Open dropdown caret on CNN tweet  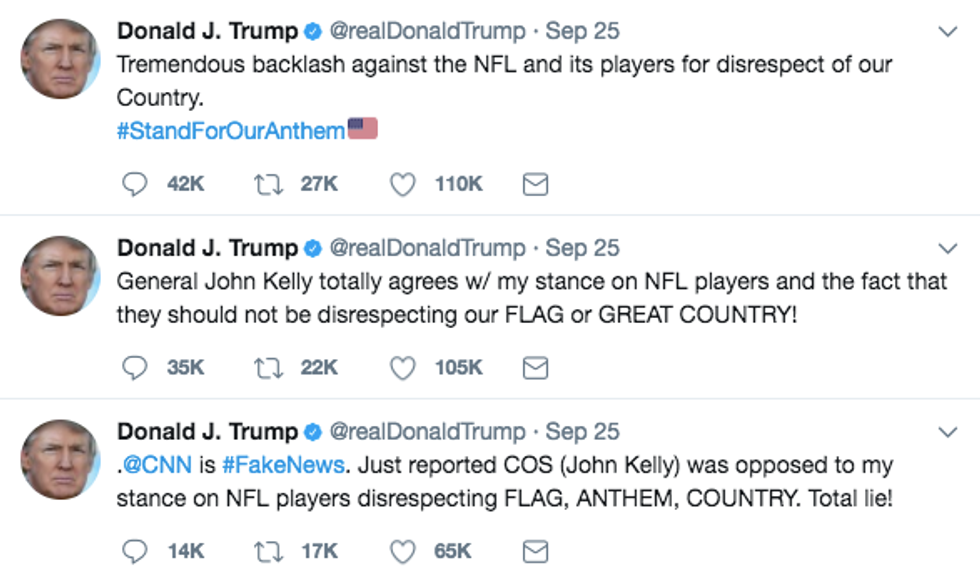click(947, 432)
